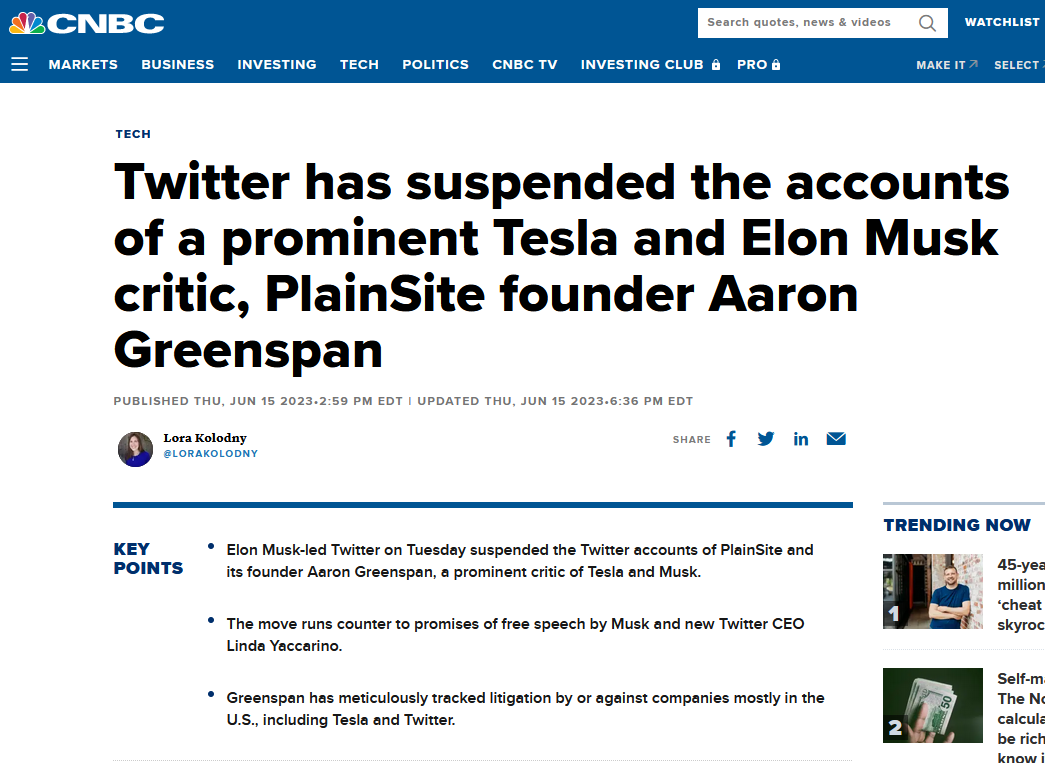Open Investing Club locked section
This screenshot has height=763, width=1045.
pos(650,65)
